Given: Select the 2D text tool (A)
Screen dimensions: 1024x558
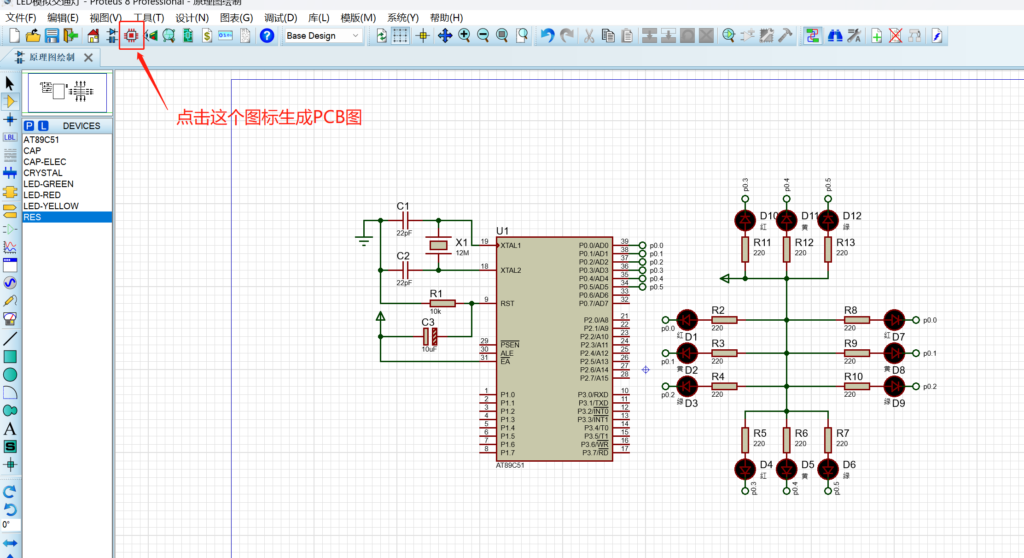Looking at the screenshot, I should 10,428.
